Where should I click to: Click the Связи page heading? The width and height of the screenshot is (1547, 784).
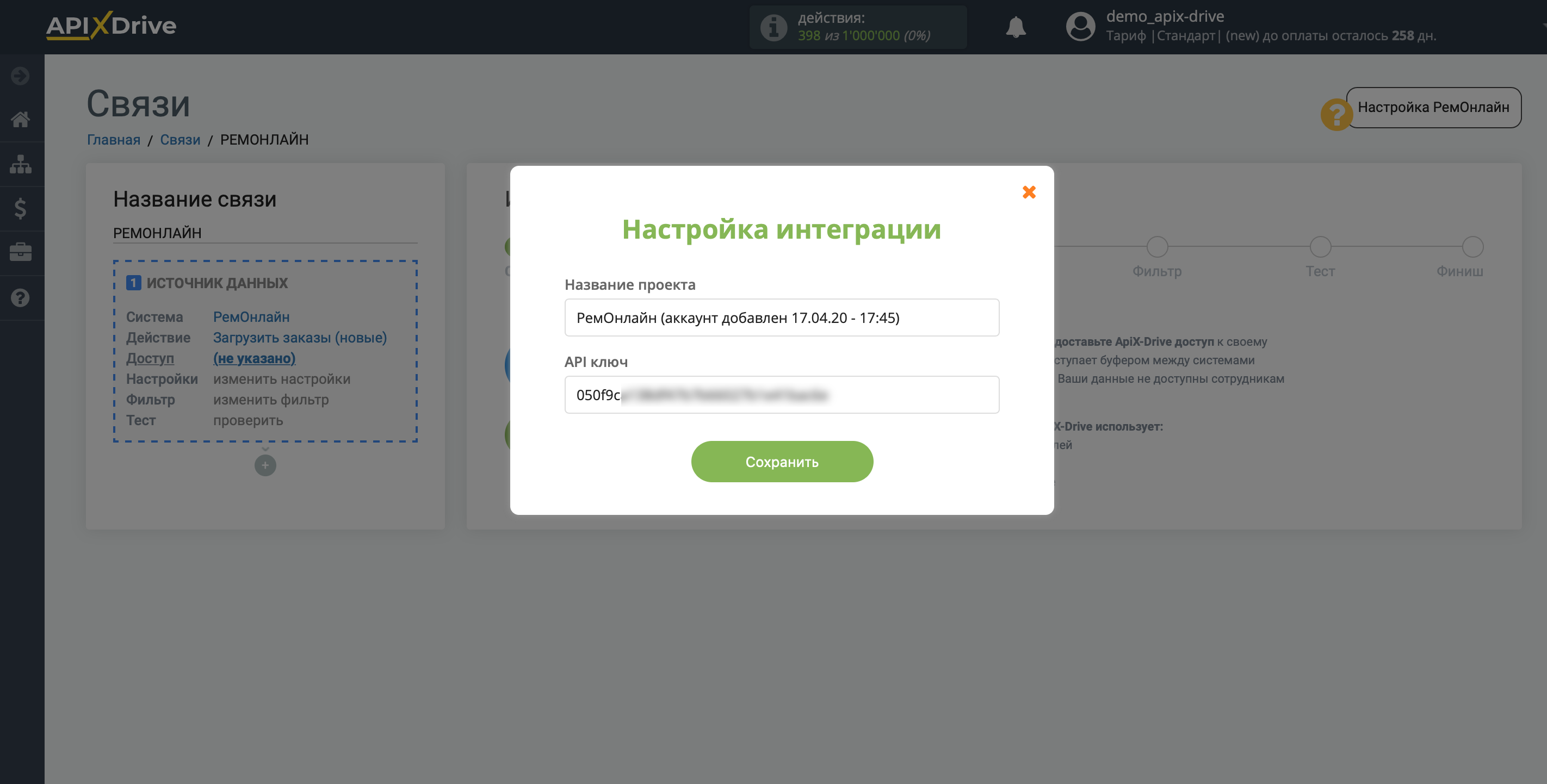[x=138, y=104]
